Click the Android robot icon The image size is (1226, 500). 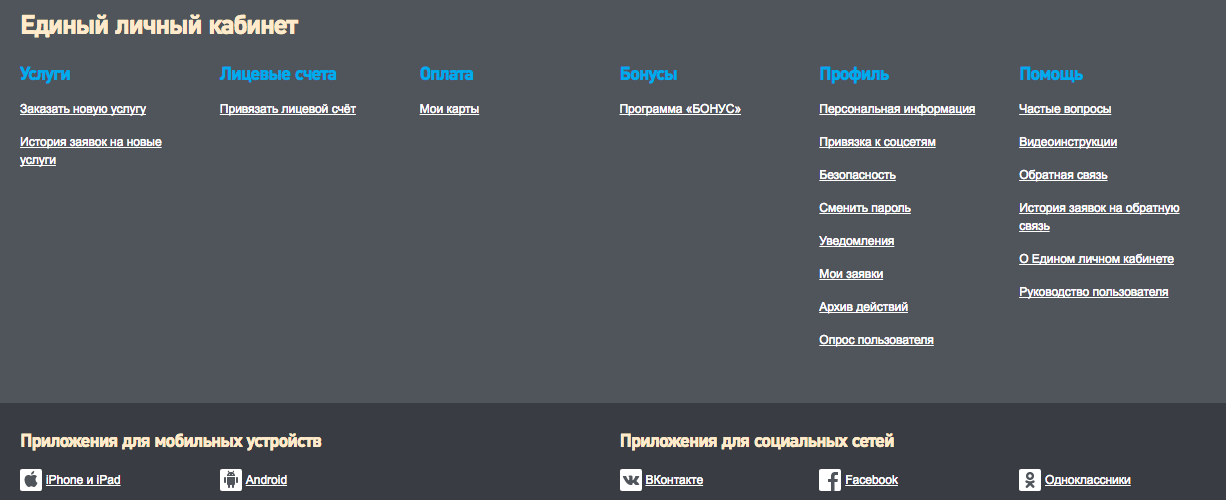231,480
